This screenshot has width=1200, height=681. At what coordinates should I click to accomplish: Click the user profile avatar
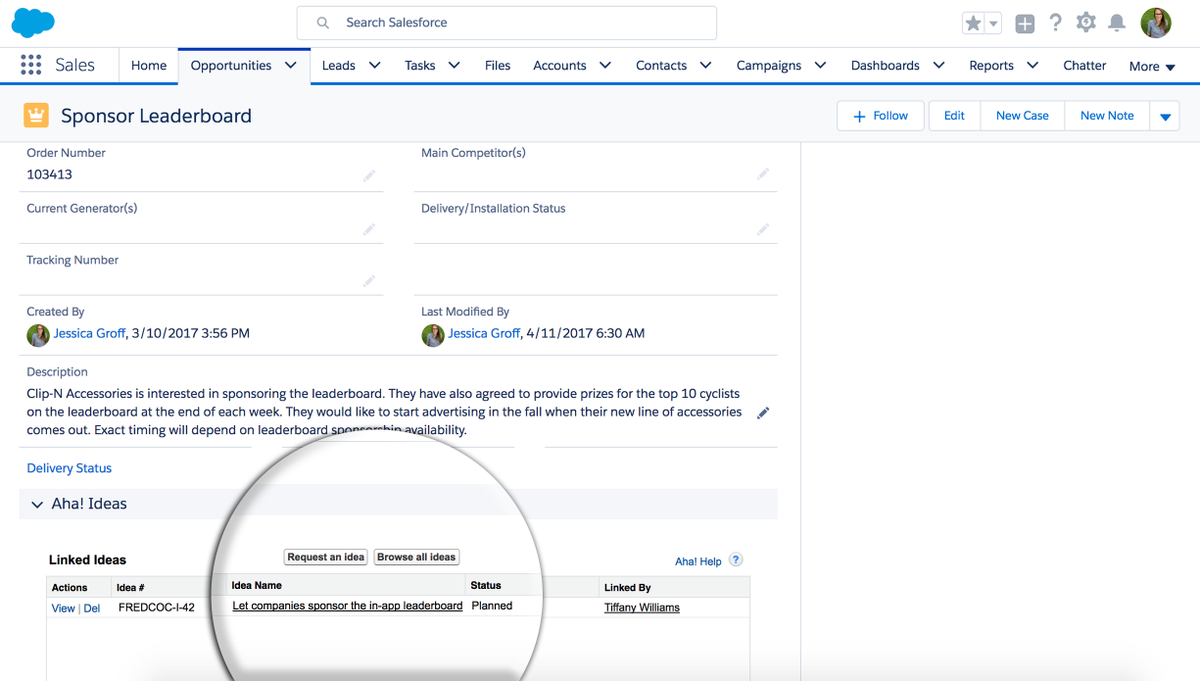(1156, 23)
